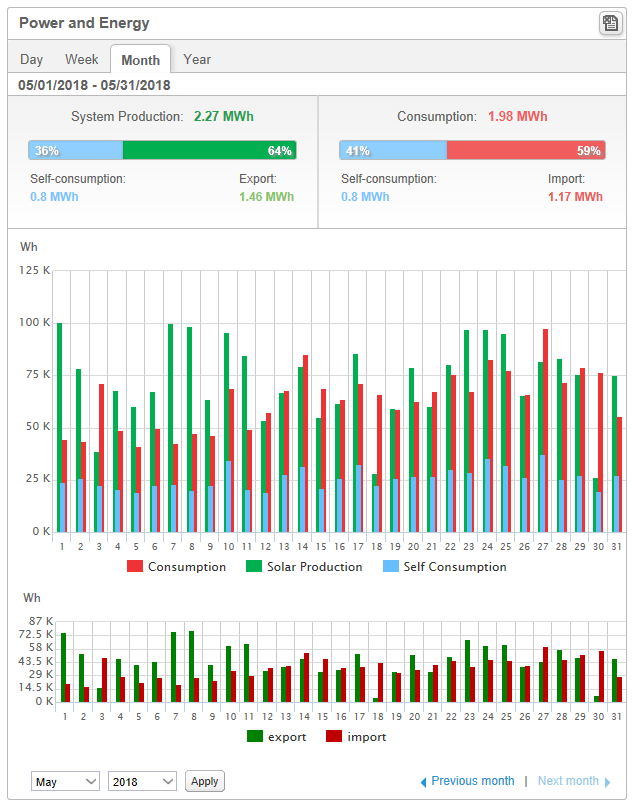Click the blue Self Consumption legend swatch

pos(391,567)
